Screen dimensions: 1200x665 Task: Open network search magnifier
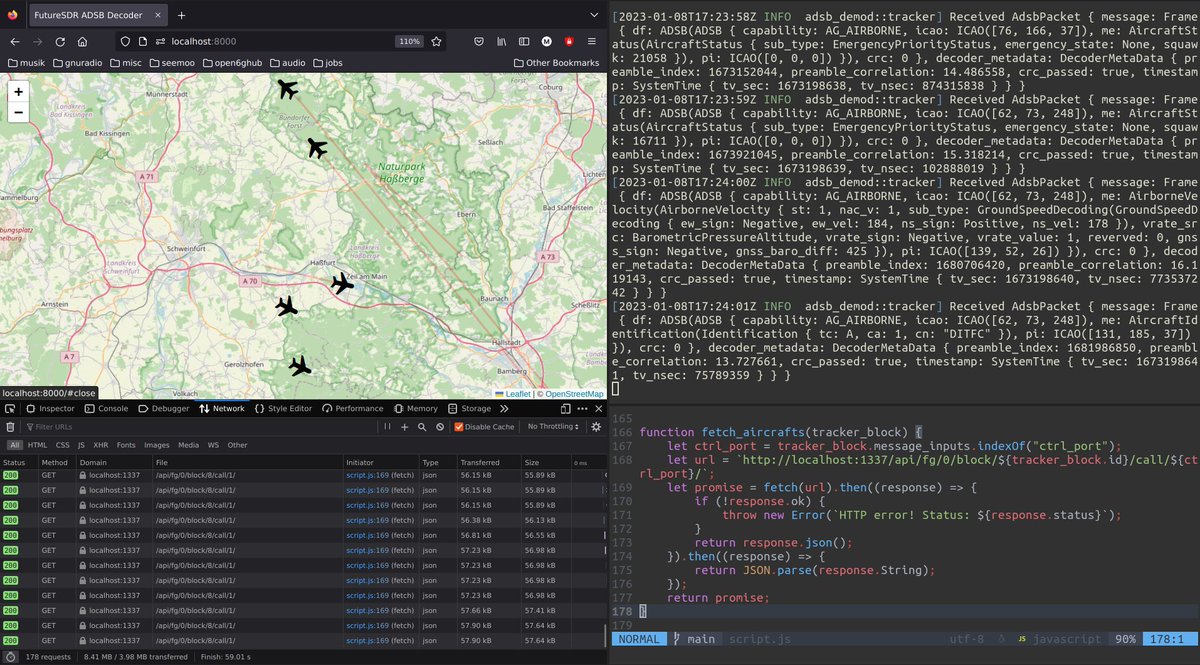click(422, 427)
